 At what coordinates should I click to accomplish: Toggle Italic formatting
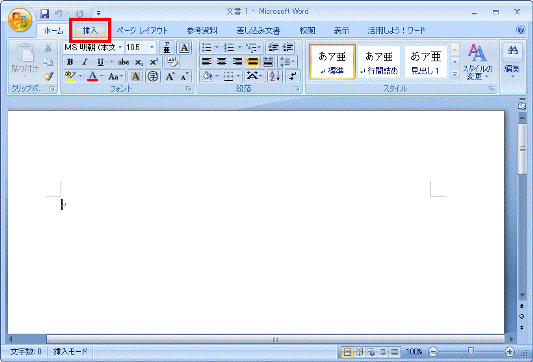pyautogui.click(x=85, y=62)
